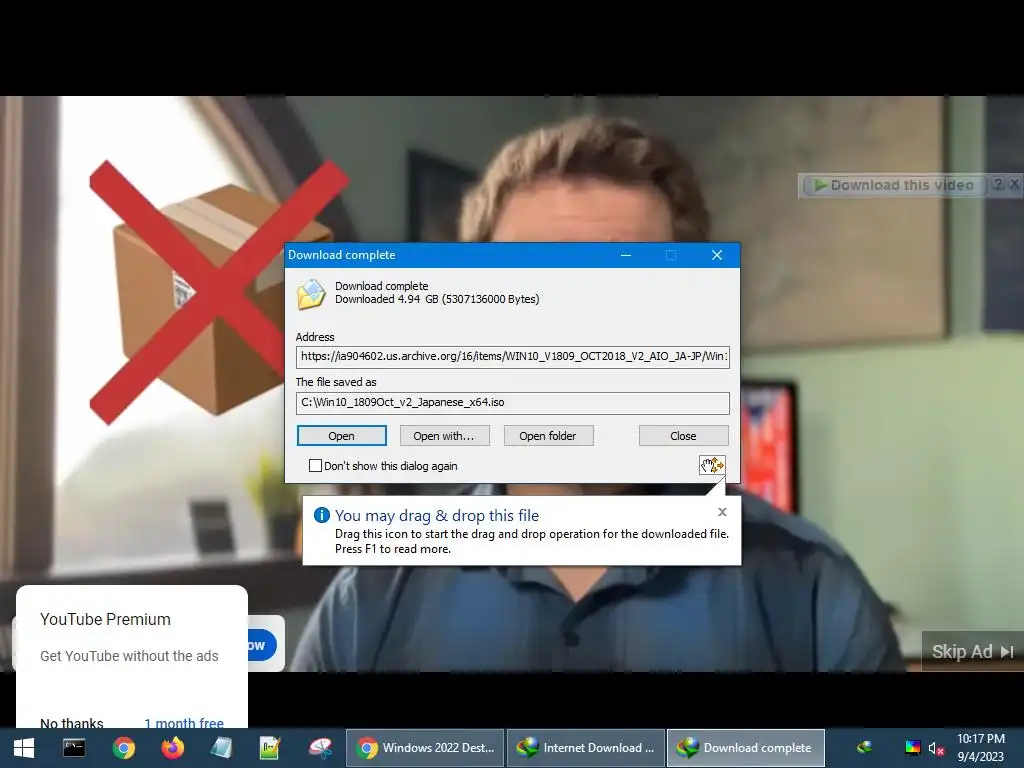This screenshot has height=768, width=1024.
Task: Open Windows Start menu
Action: [x=24, y=748]
